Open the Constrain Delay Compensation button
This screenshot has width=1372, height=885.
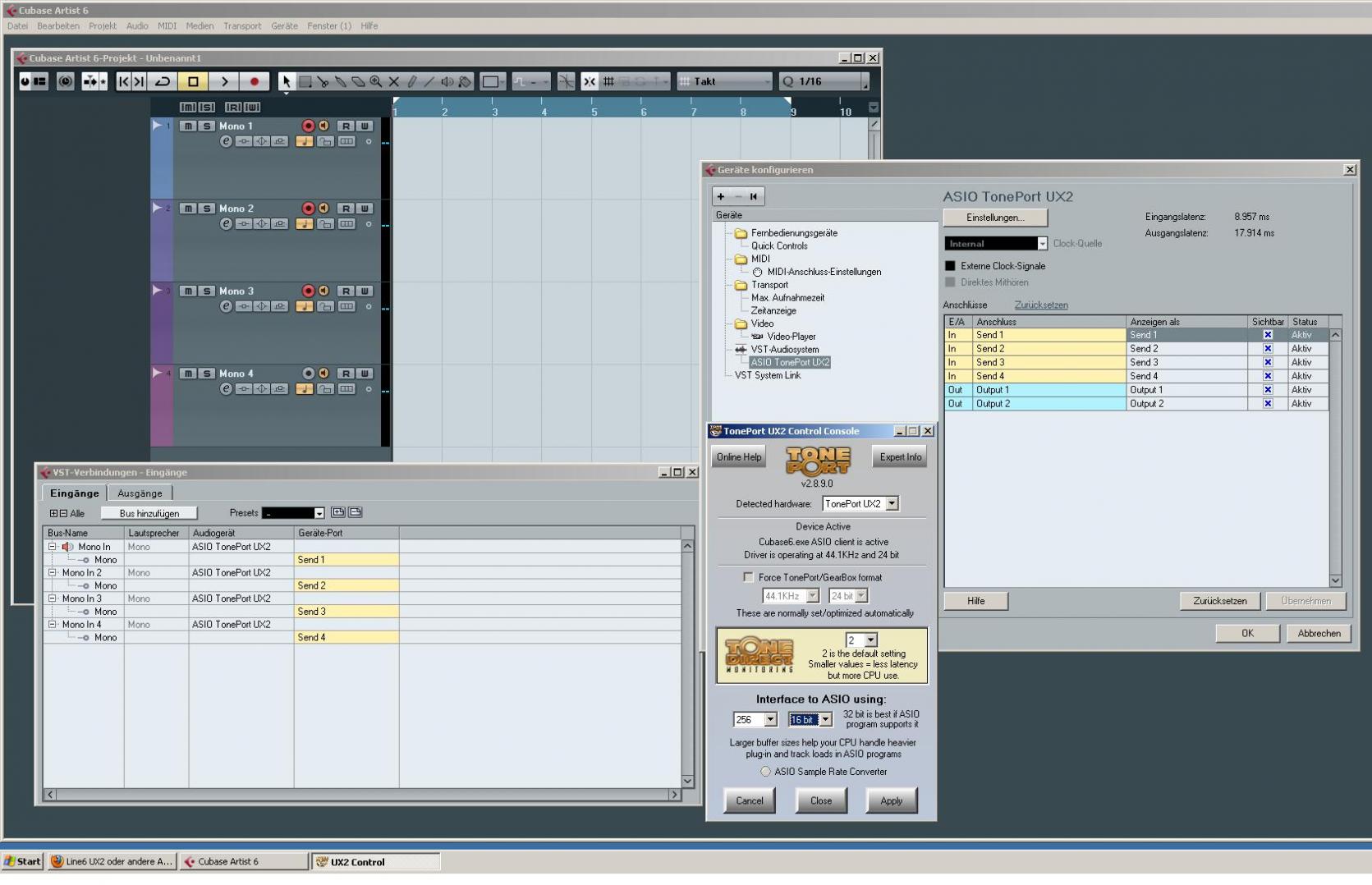(x=66, y=81)
